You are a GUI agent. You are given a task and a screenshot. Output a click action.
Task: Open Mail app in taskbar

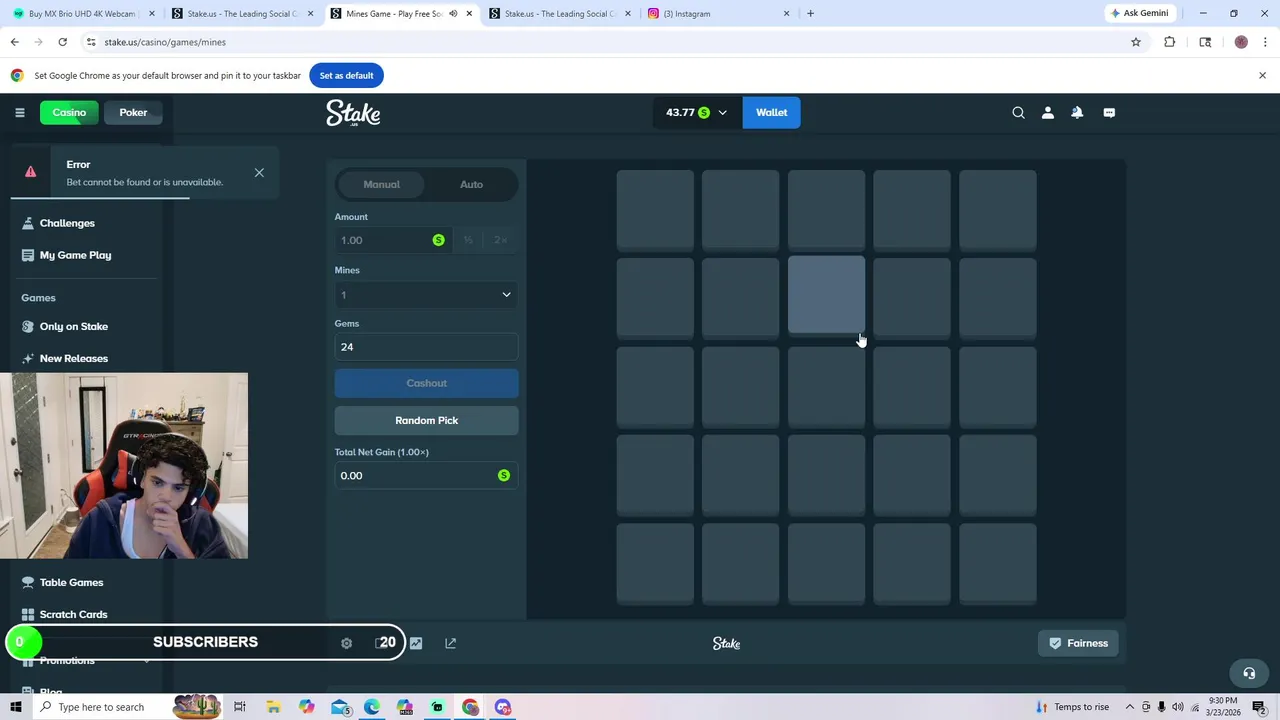(340, 707)
